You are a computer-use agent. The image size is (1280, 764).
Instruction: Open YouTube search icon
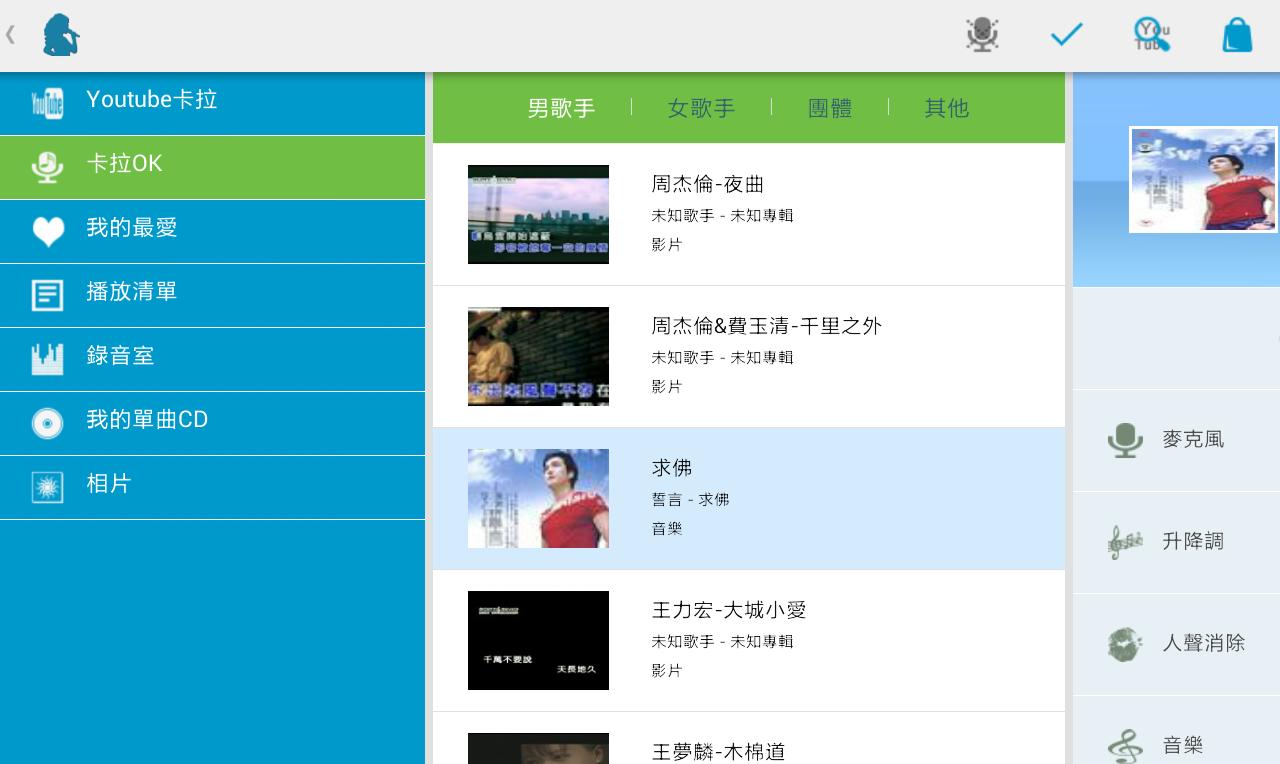tap(1152, 35)
